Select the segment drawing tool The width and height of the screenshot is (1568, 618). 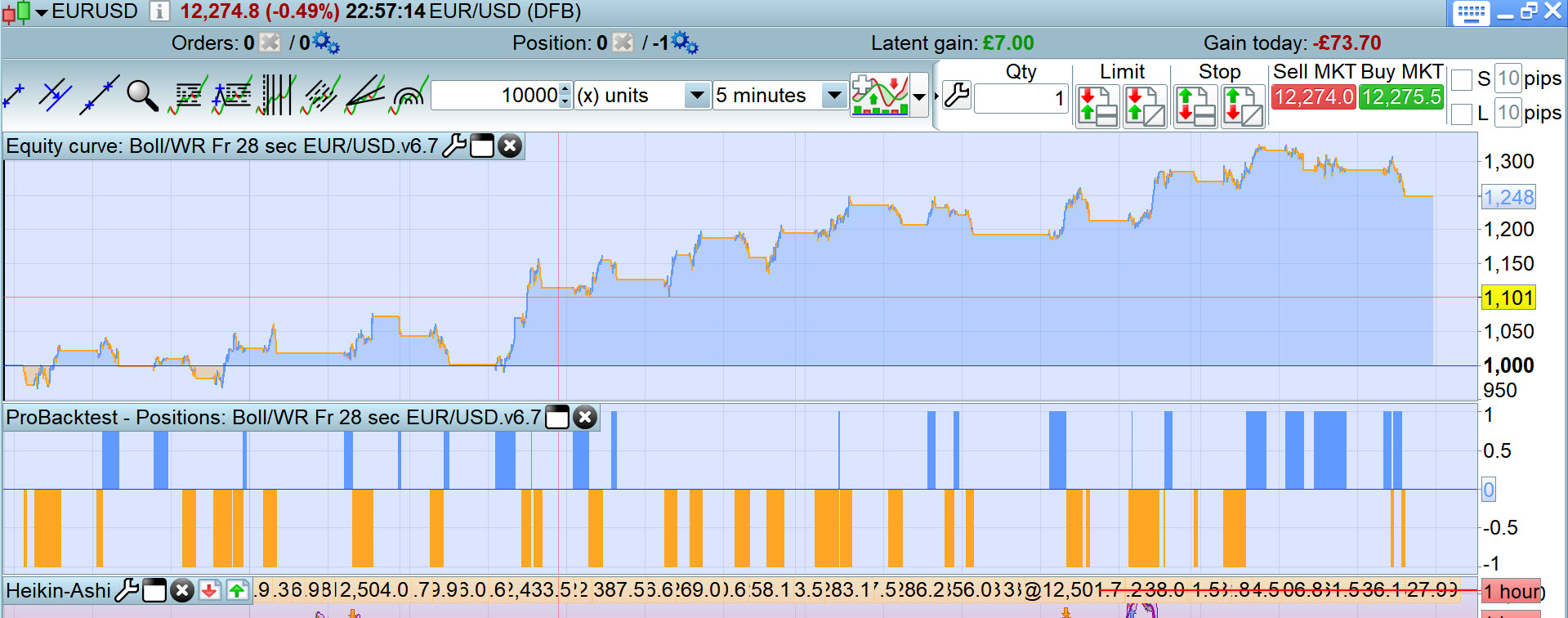(x=100, y=96)
